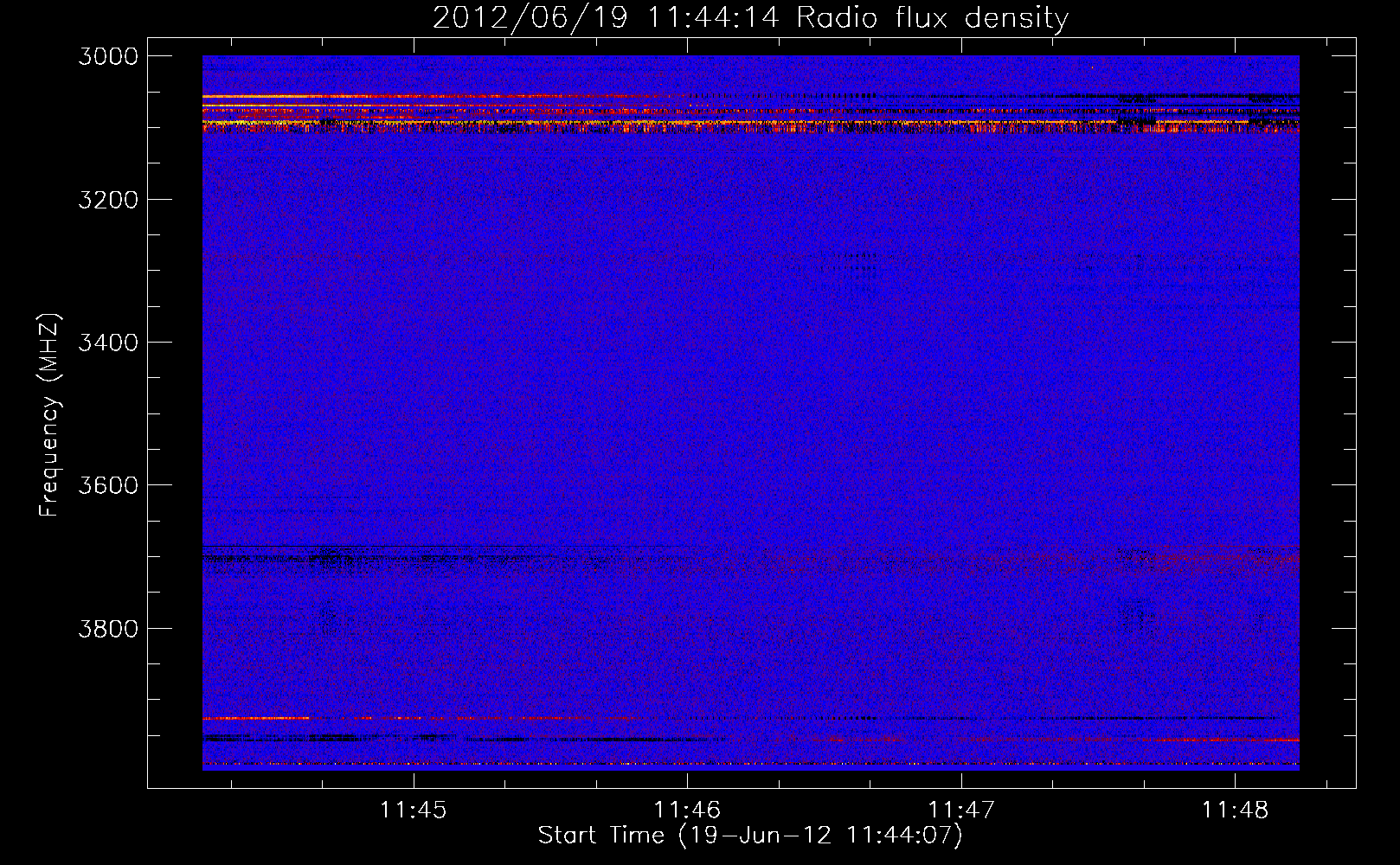Click the 11:48 time axis label
This screenshot has width=1400, height=865.
1235,810
